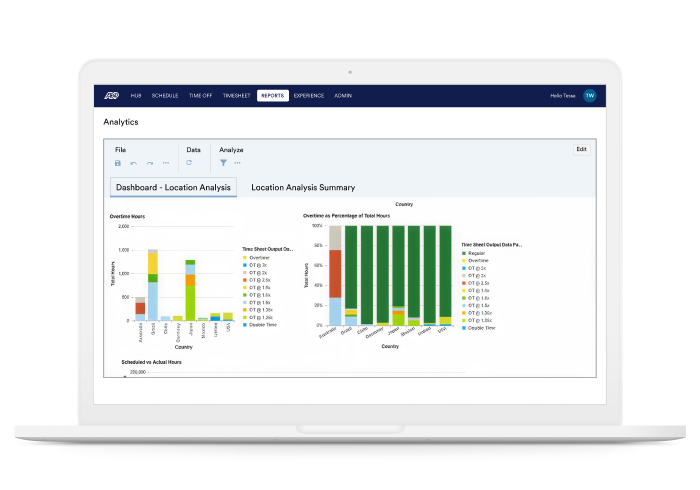Select the Japan bar in Overtime Hours chart
This screenshot has width=700, height=490.
tap(190, 290)
